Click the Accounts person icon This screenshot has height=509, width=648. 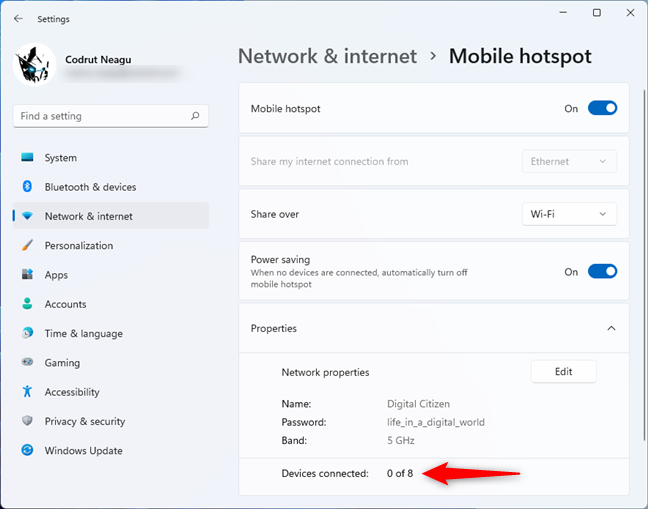tap(27, 304)
